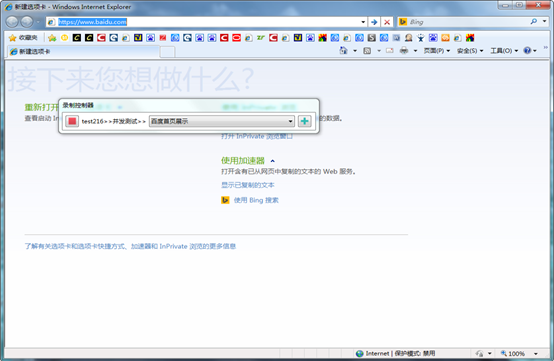Image resolution: width=554 pixels, height=361 pixels.
Task: Expand the address bar autocomplete dropdown arrow
Action: click(x=363, y=22)
